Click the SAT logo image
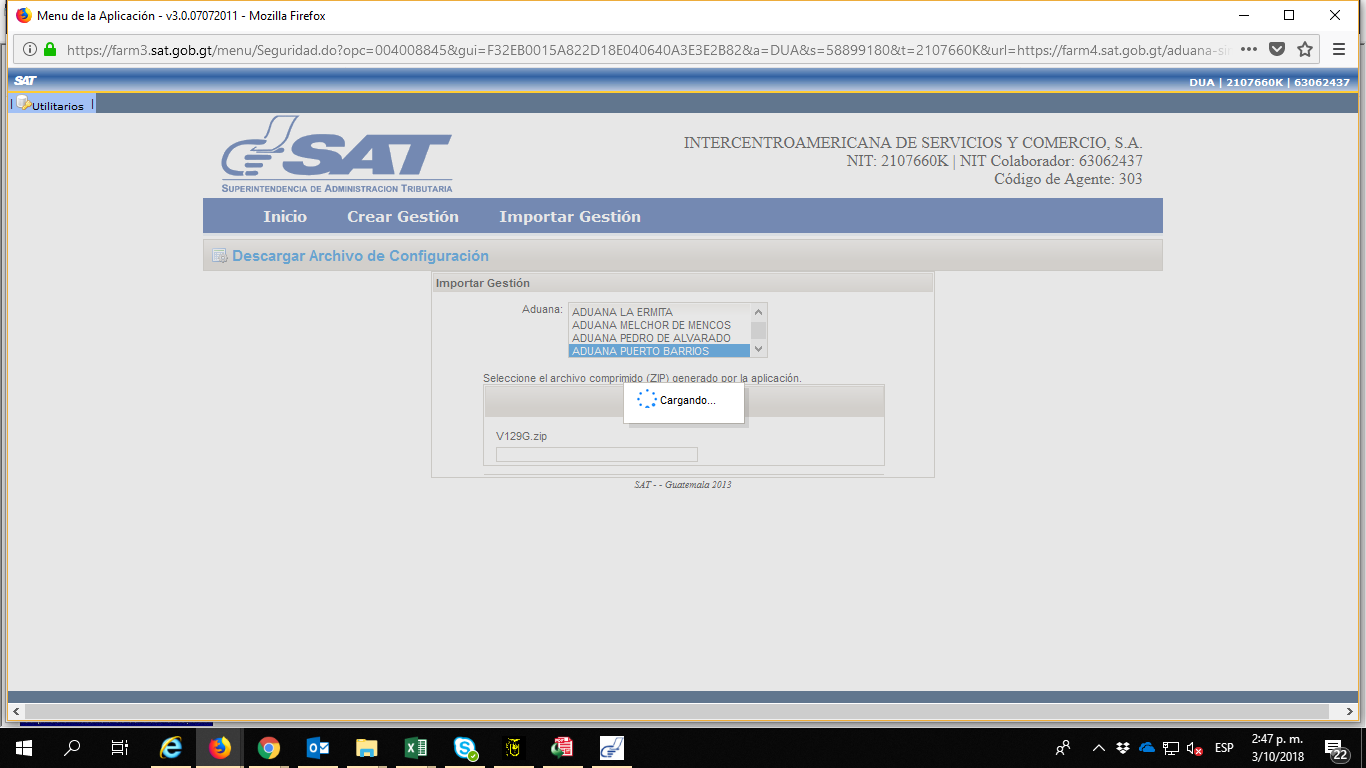1366x768 pixels. point(336,154)
